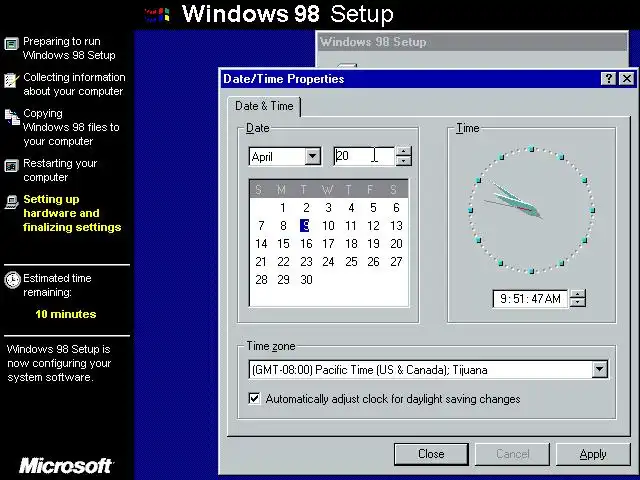This screenshot has width=640, height=480.
Task: Select day 7 in the calendar
Action: pos(261,226)
